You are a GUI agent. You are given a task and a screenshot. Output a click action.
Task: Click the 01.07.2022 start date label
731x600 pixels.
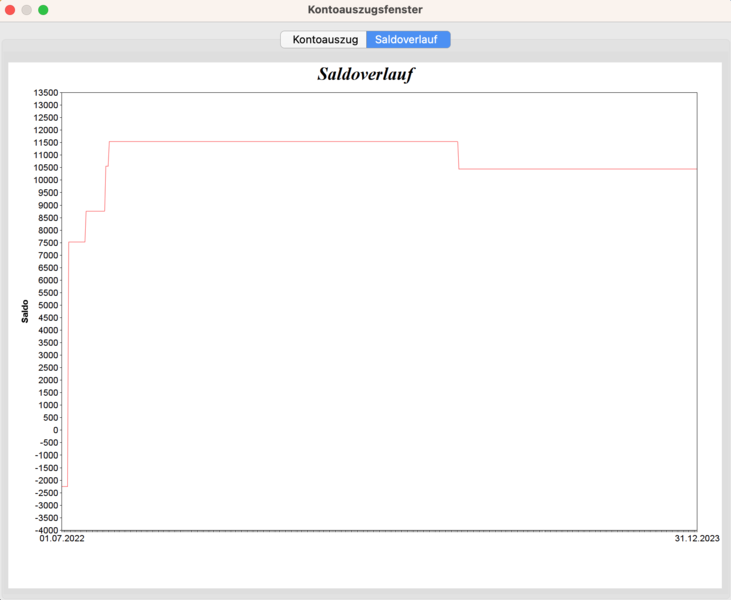pos(62,539)
